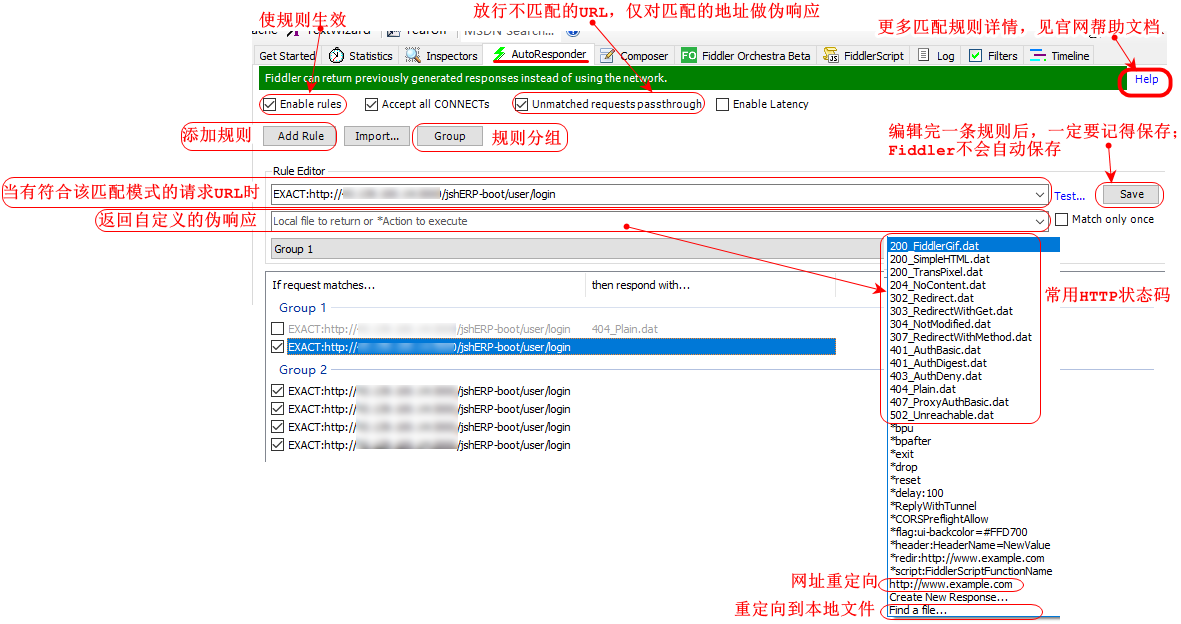
Task: Expand the response action combo box
Action: click(1041, 219)
